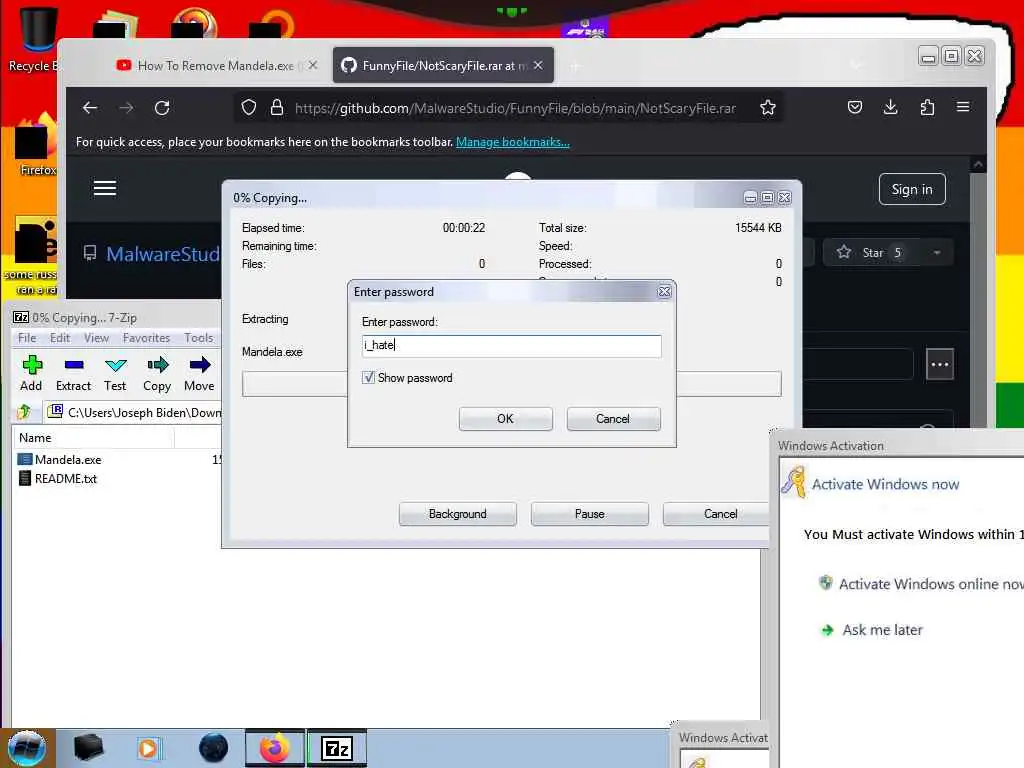
Task: Go back in Firefox
Action: [x=90, y=108]
